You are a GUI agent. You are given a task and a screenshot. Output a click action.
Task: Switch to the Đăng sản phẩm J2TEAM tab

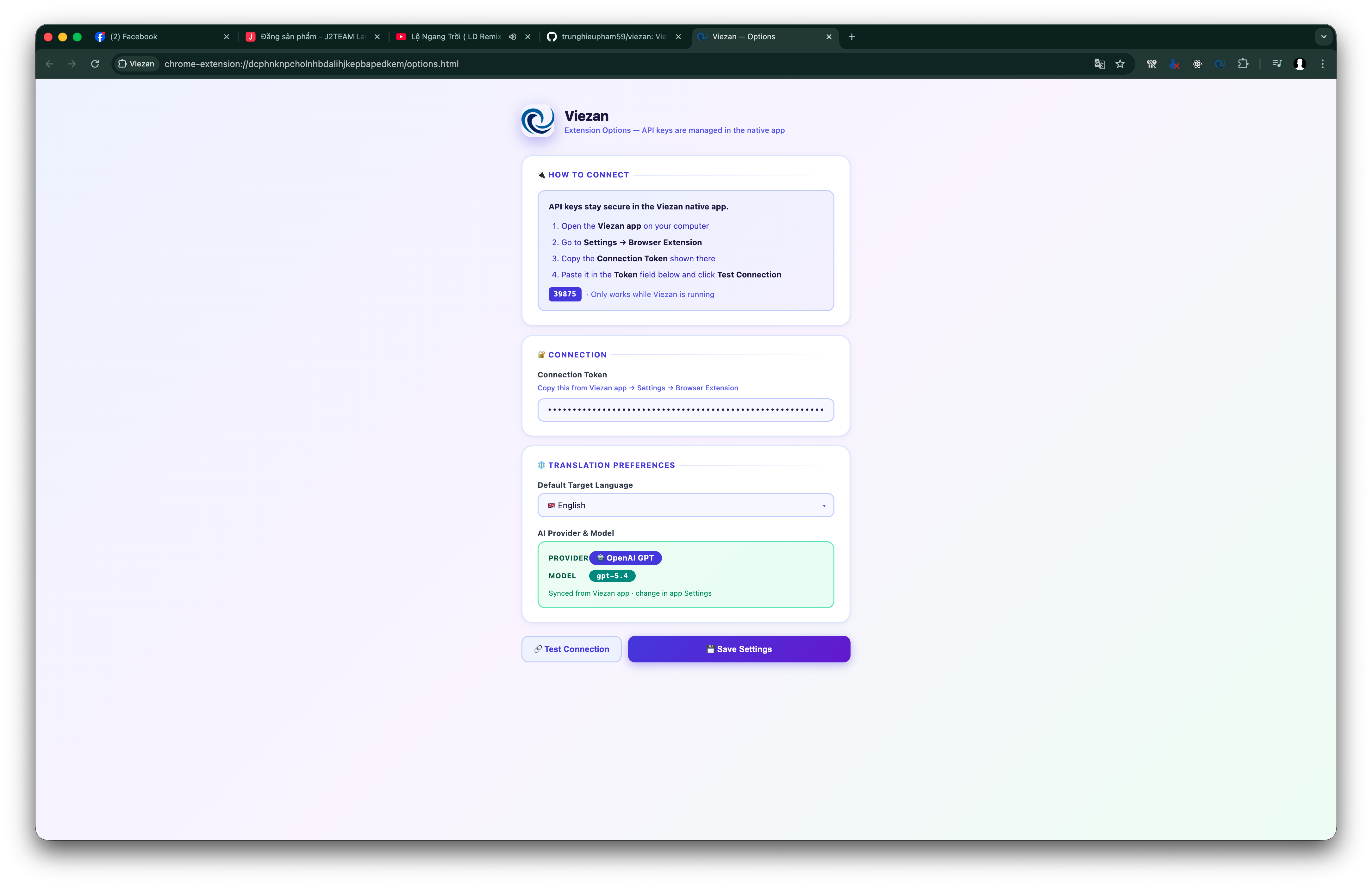pyautogui.click(x=313, y=37)
